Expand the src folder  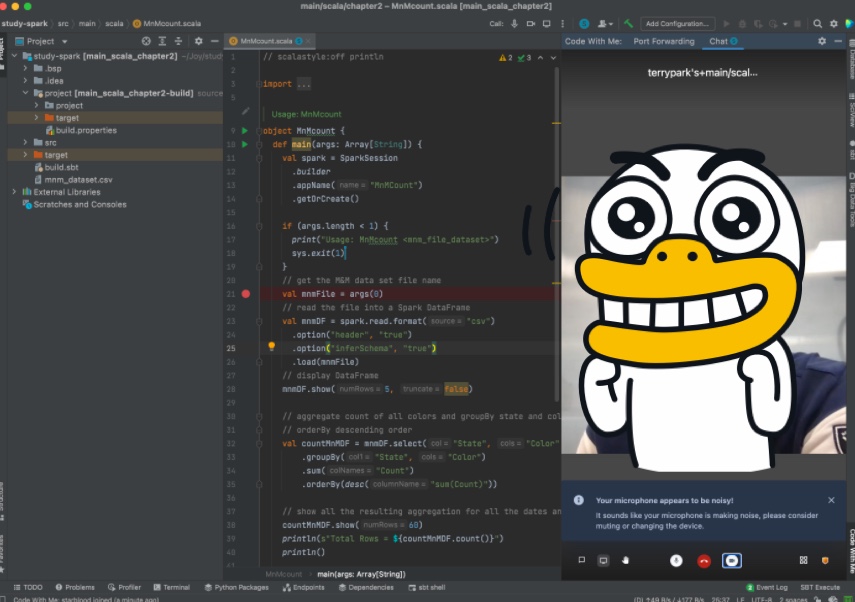[25, 142]
